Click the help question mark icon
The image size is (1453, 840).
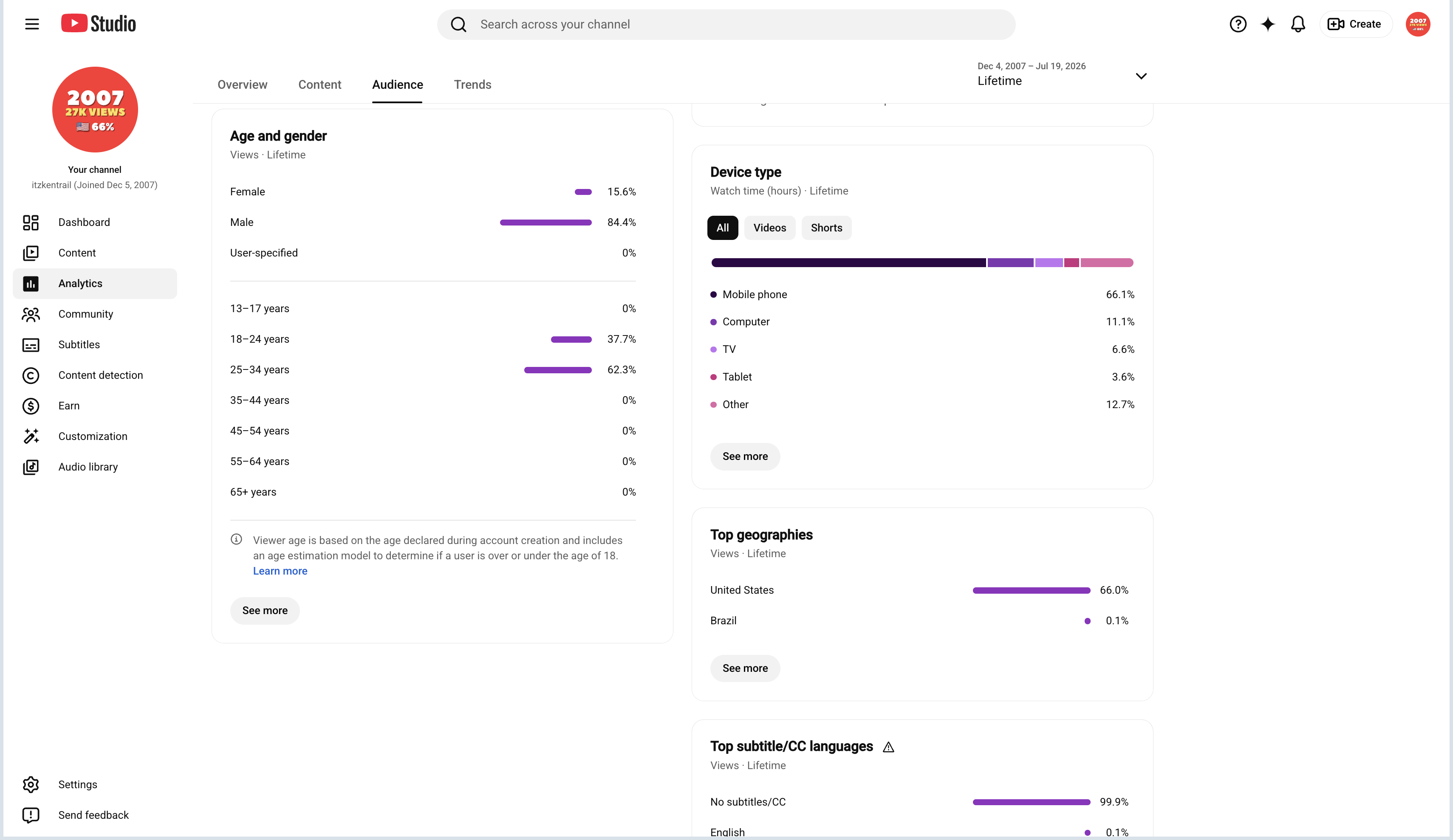tap(1237, 24)
